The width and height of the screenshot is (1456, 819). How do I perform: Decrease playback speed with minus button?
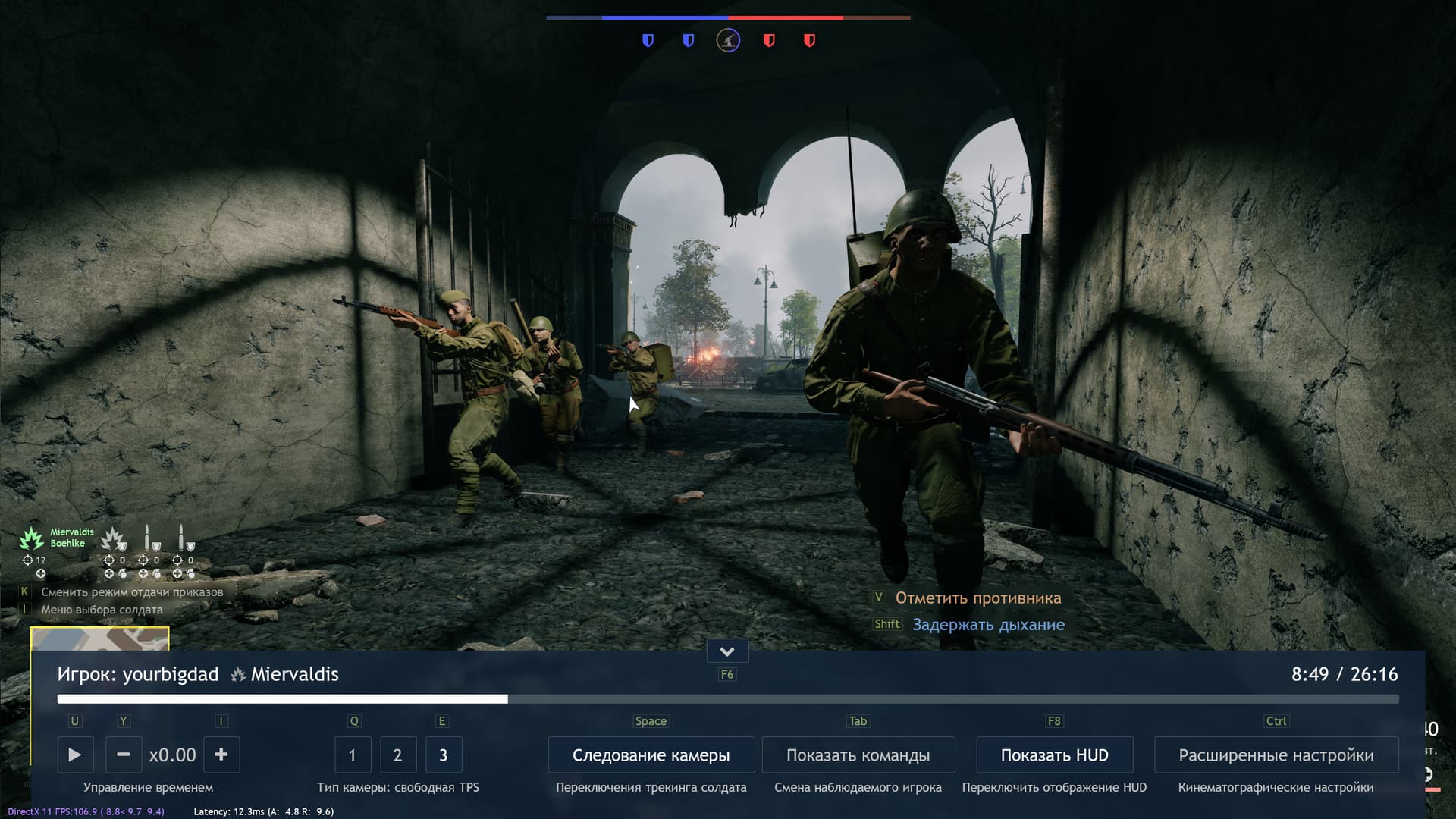click(x=123, y=755)
